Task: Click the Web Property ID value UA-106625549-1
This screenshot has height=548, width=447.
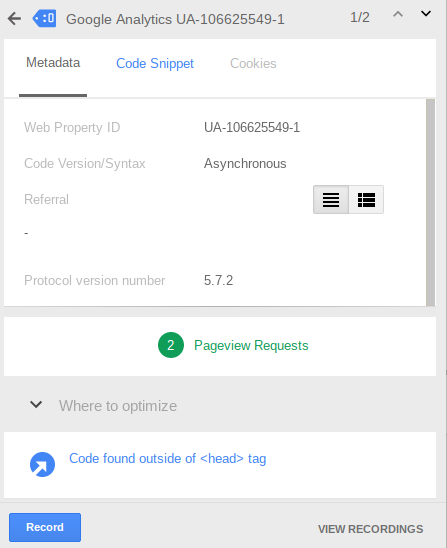Action: click(x=252, y=128)
